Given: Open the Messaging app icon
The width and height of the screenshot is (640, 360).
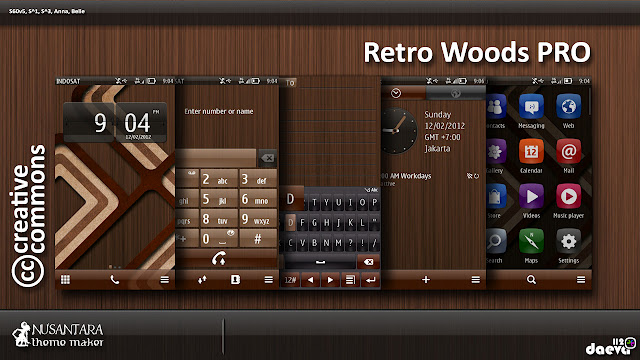Looking at the screenshot, I should coord(531,107).
